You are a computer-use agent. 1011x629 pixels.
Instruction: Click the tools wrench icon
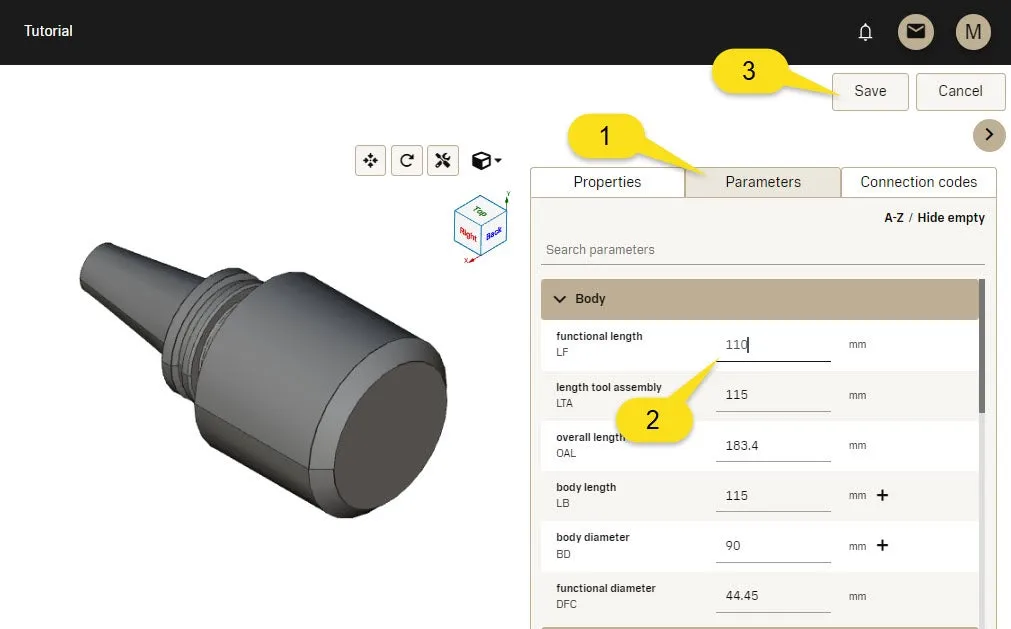click(x=443, y=160)
